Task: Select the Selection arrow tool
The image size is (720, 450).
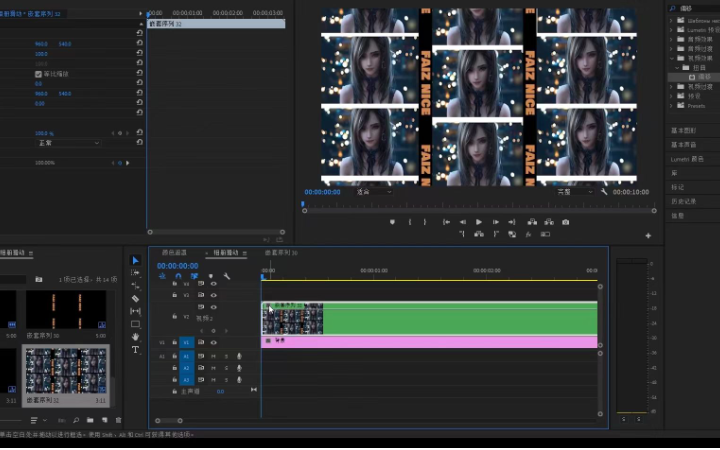Action: [x=135, y=260]
